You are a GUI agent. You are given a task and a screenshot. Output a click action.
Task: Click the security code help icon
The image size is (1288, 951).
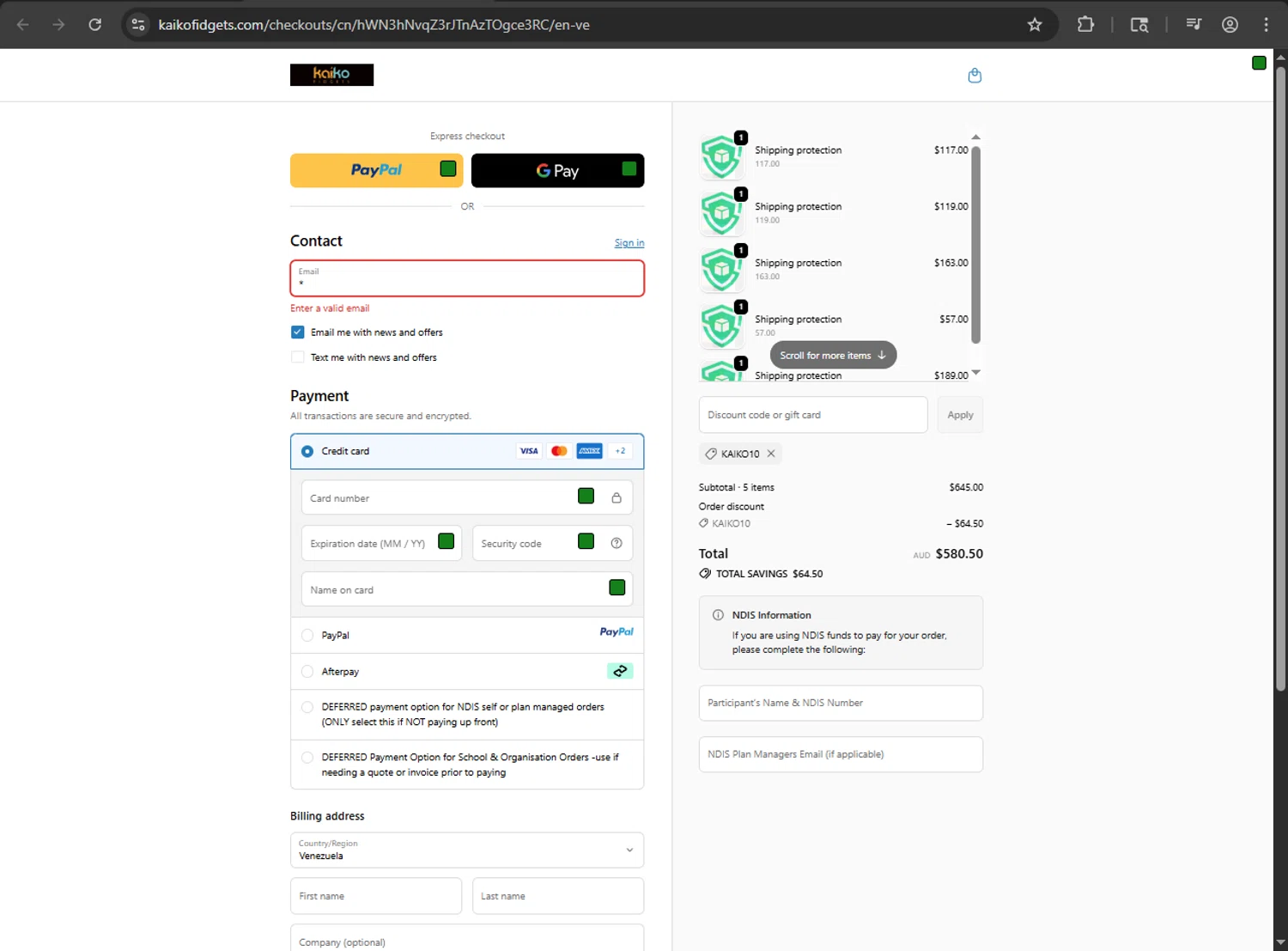(x=617, y=543)
